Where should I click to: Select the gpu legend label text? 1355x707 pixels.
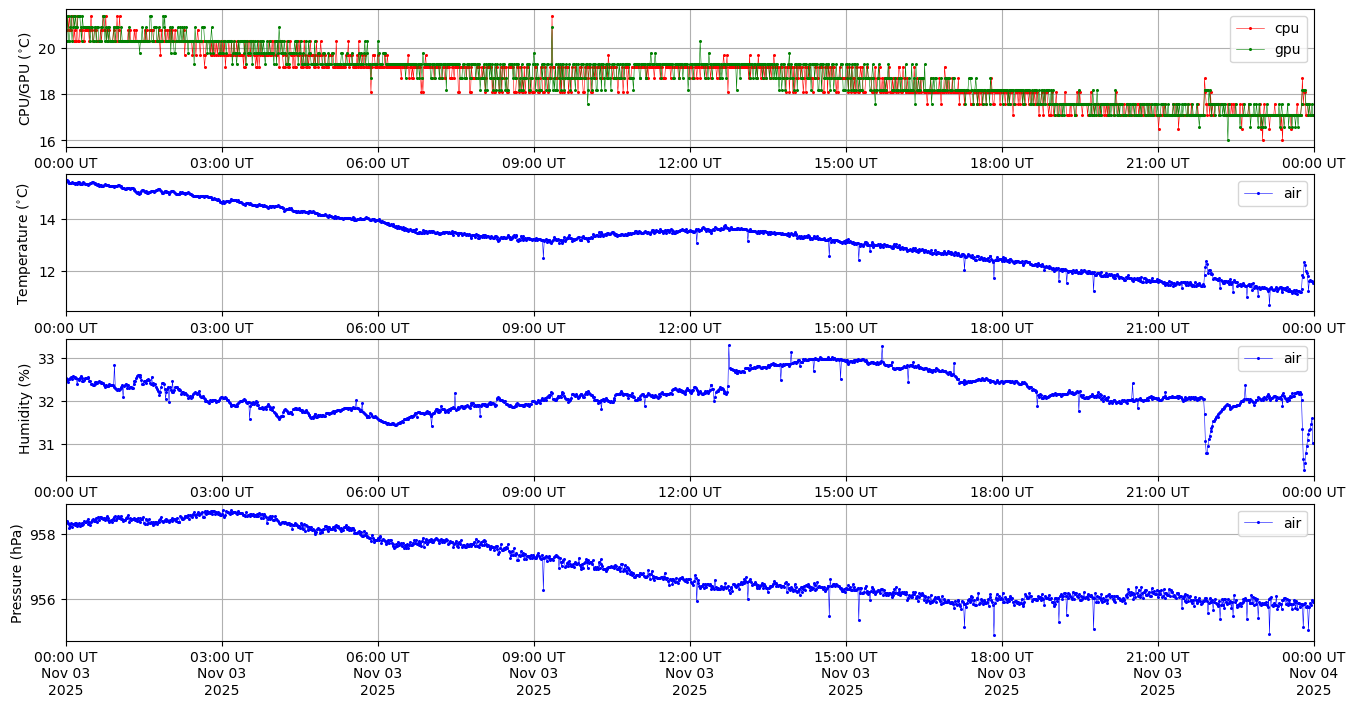click(1287, 48)
